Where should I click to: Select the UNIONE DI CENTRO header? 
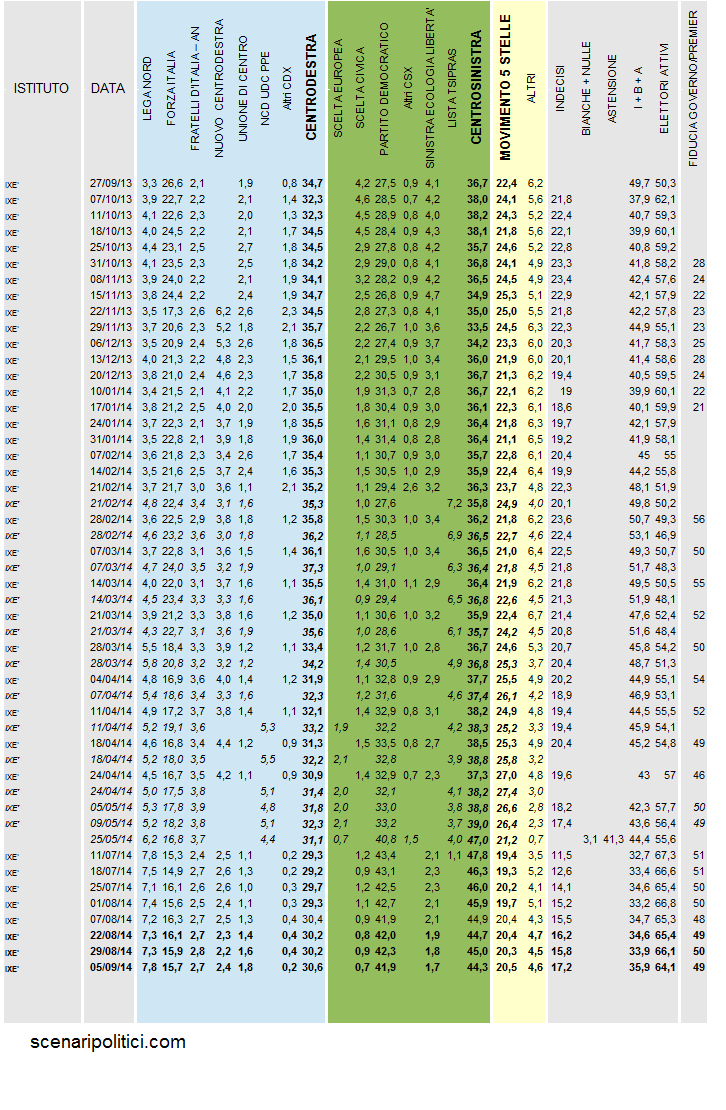pyautogui.click(x=243, y=89)
